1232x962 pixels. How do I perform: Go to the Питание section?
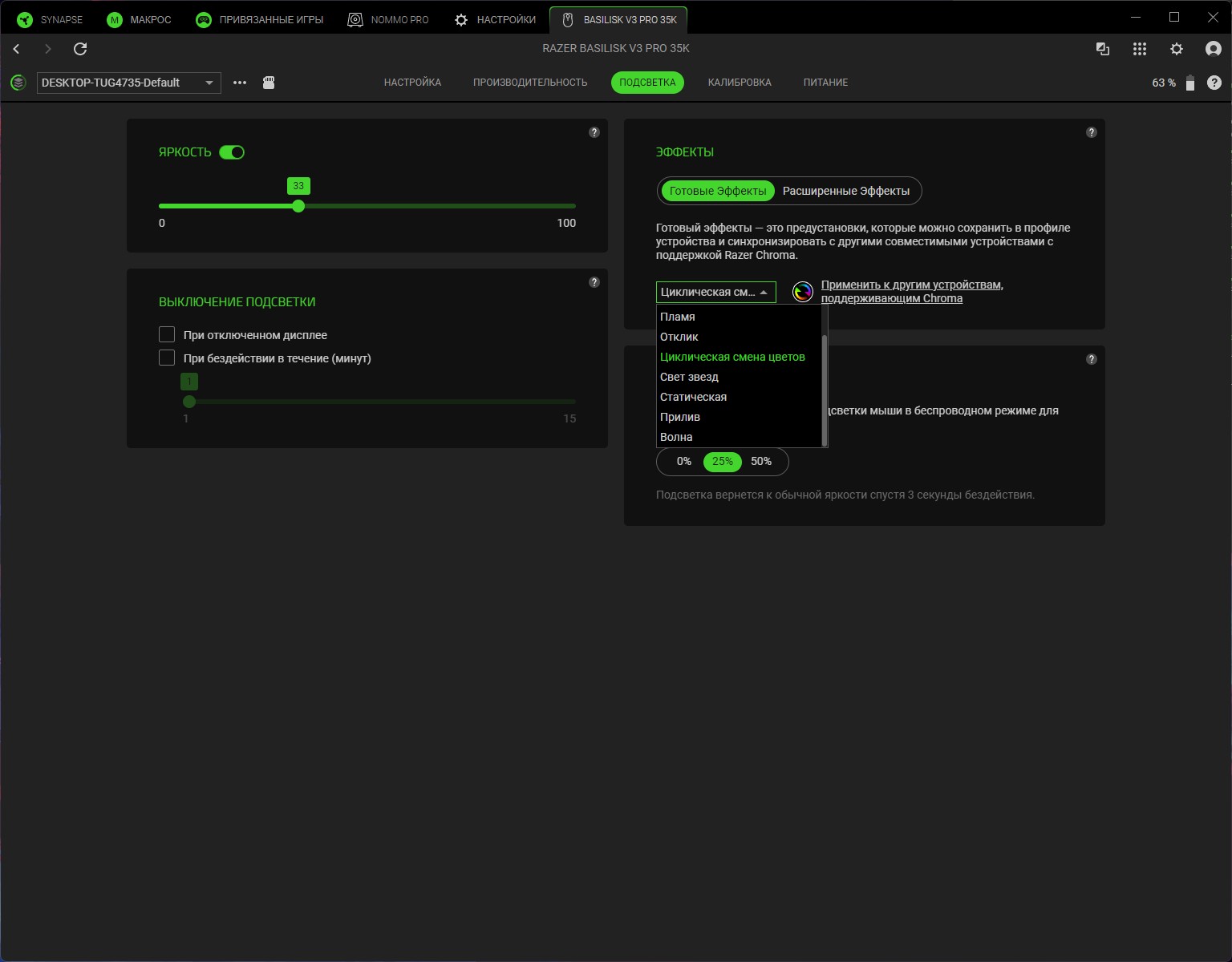click(825, 83)
